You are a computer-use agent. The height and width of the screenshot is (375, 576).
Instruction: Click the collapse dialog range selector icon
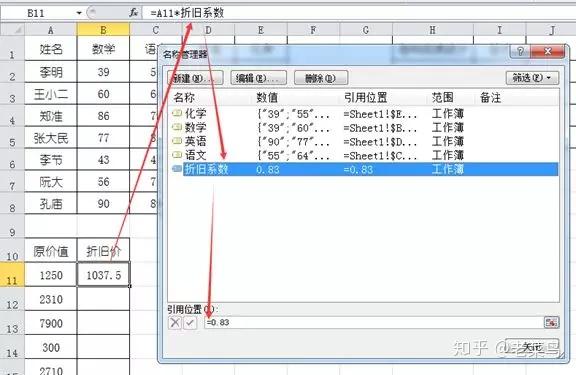(551, 322)
